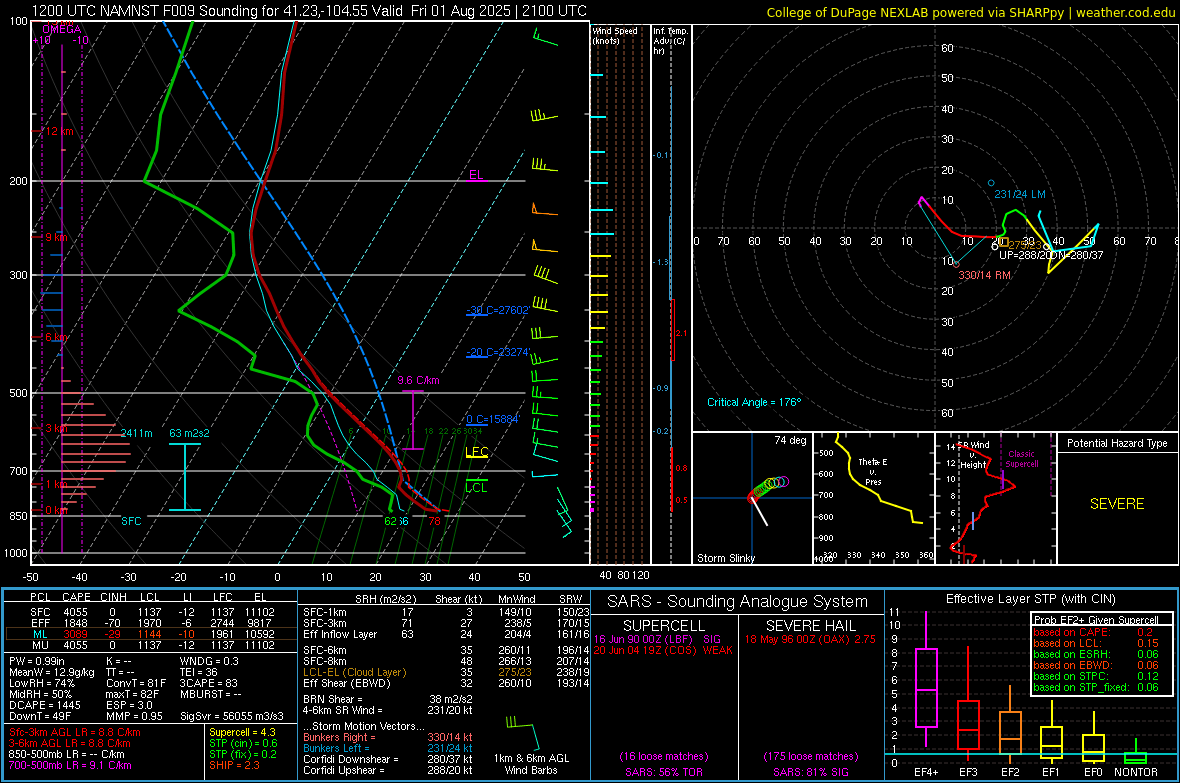This screenshot has width=1180, height=783.
Task: Click the magenta EF4+ box in the STP plot
Action: (926, 687)
